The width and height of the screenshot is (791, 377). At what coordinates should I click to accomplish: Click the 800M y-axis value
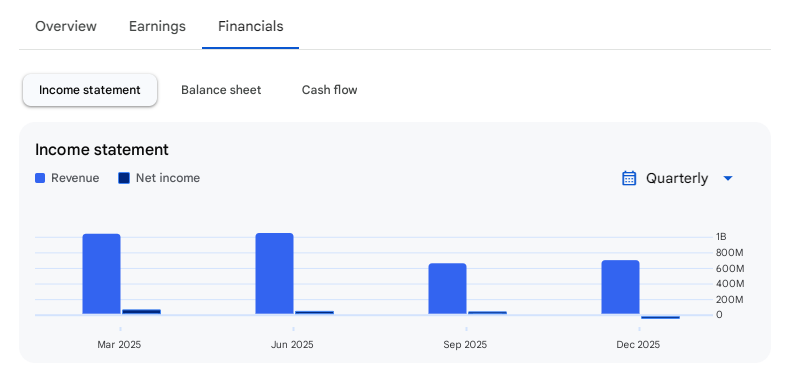pos(729,252)
